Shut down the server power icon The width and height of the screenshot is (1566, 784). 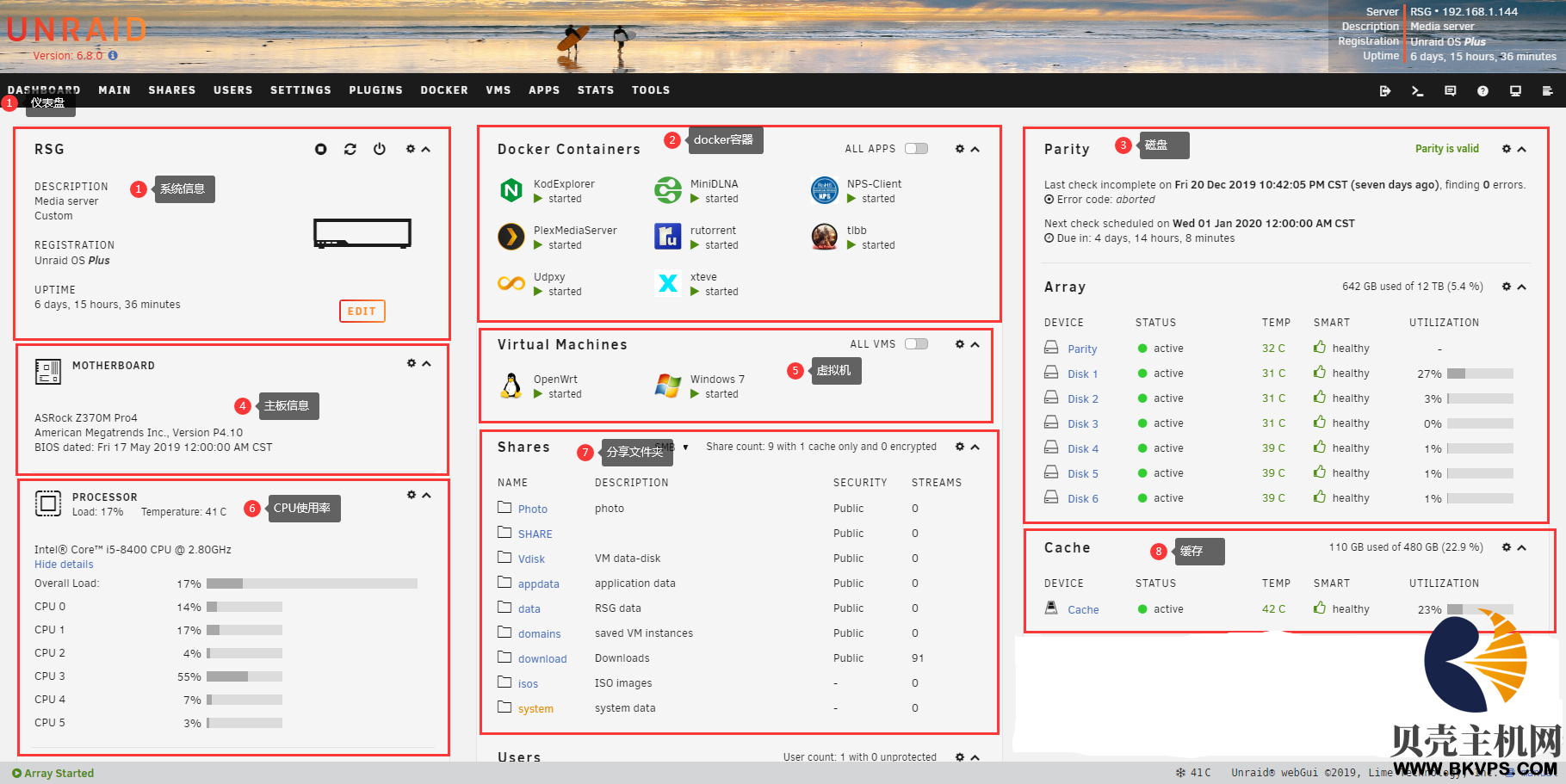[380, 149]
